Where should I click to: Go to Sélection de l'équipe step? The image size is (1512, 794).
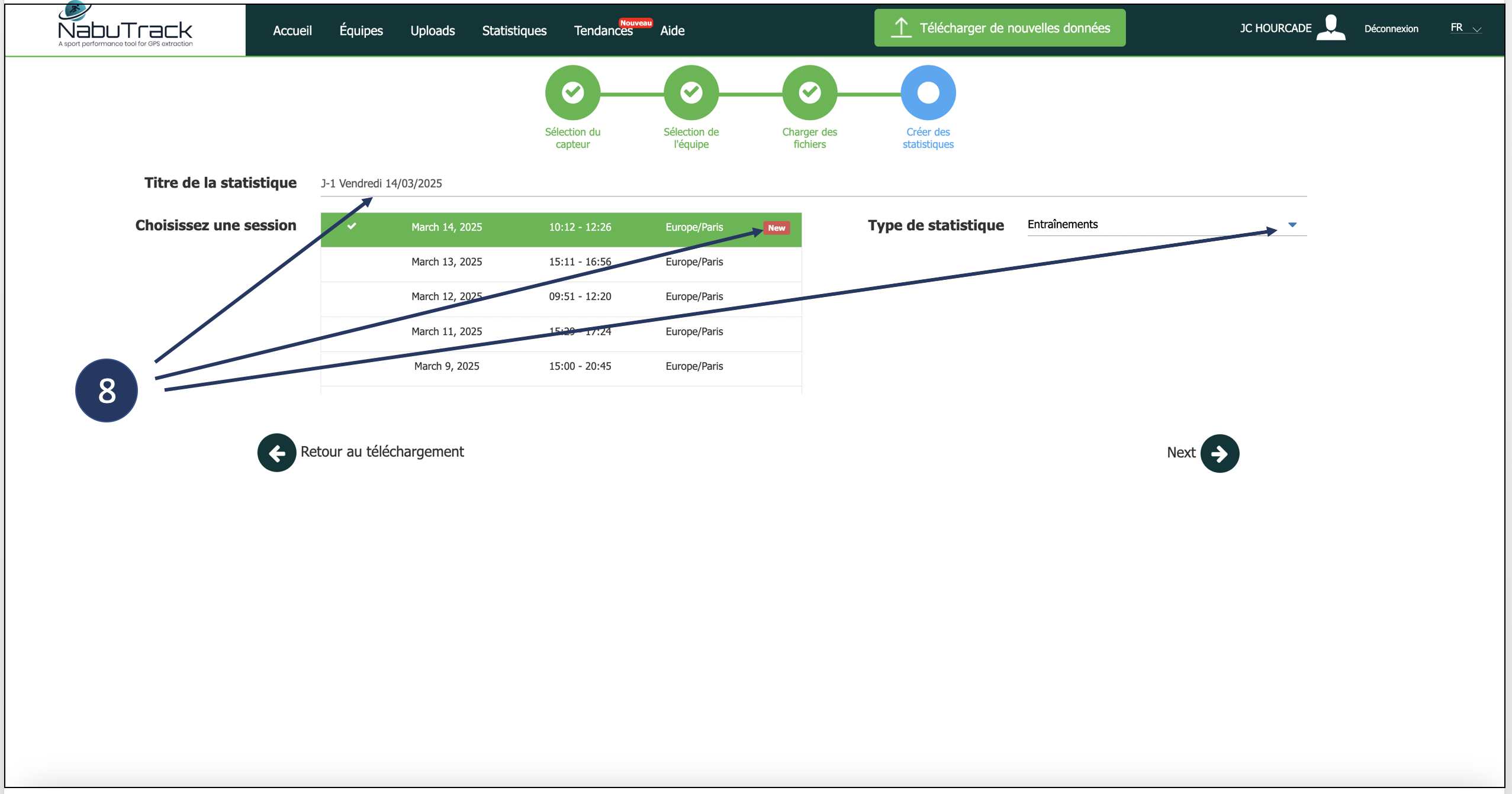pos(691,93)
